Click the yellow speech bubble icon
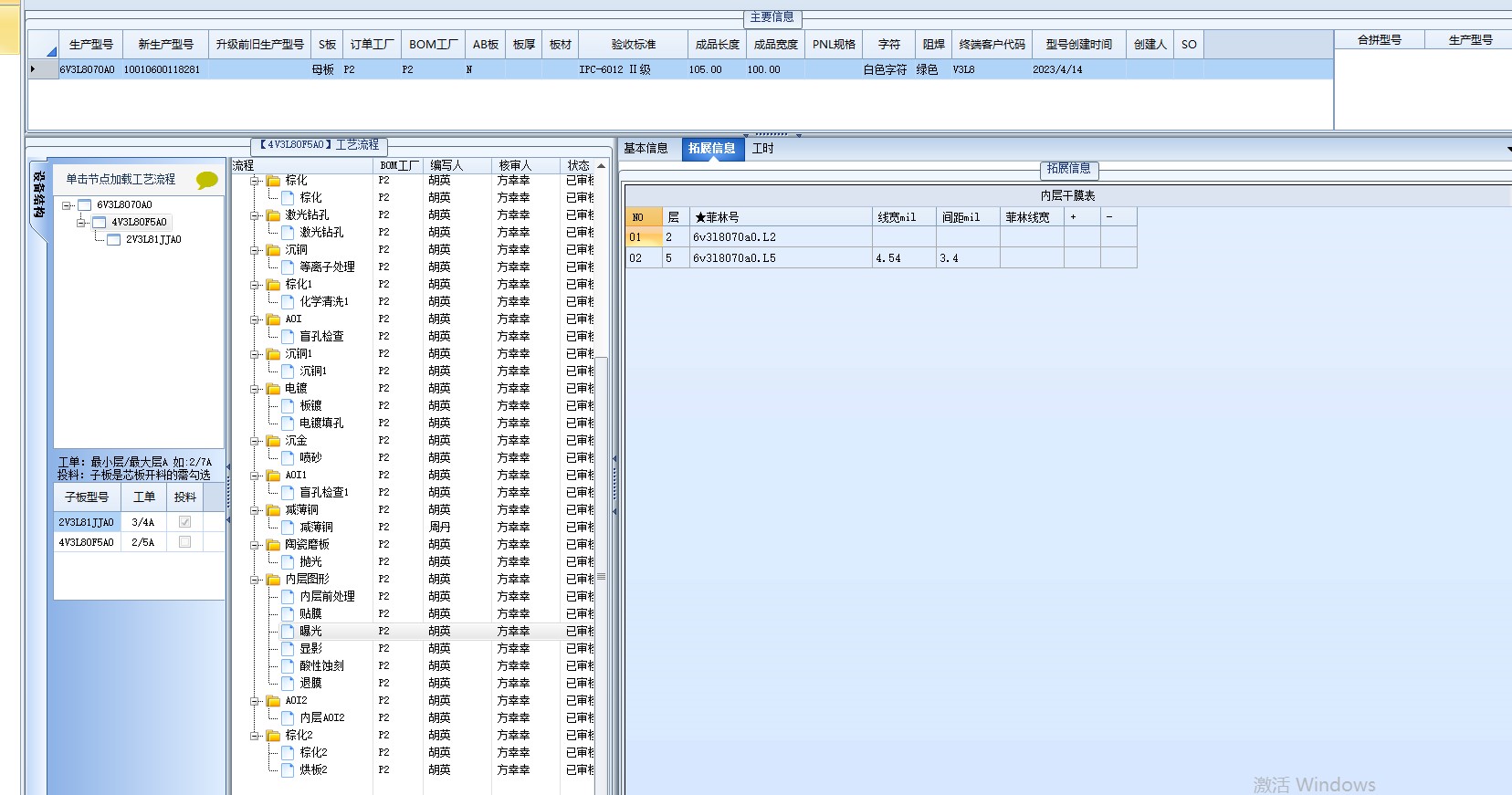This screenshot has height=795, width=1512. coord(207,180)
